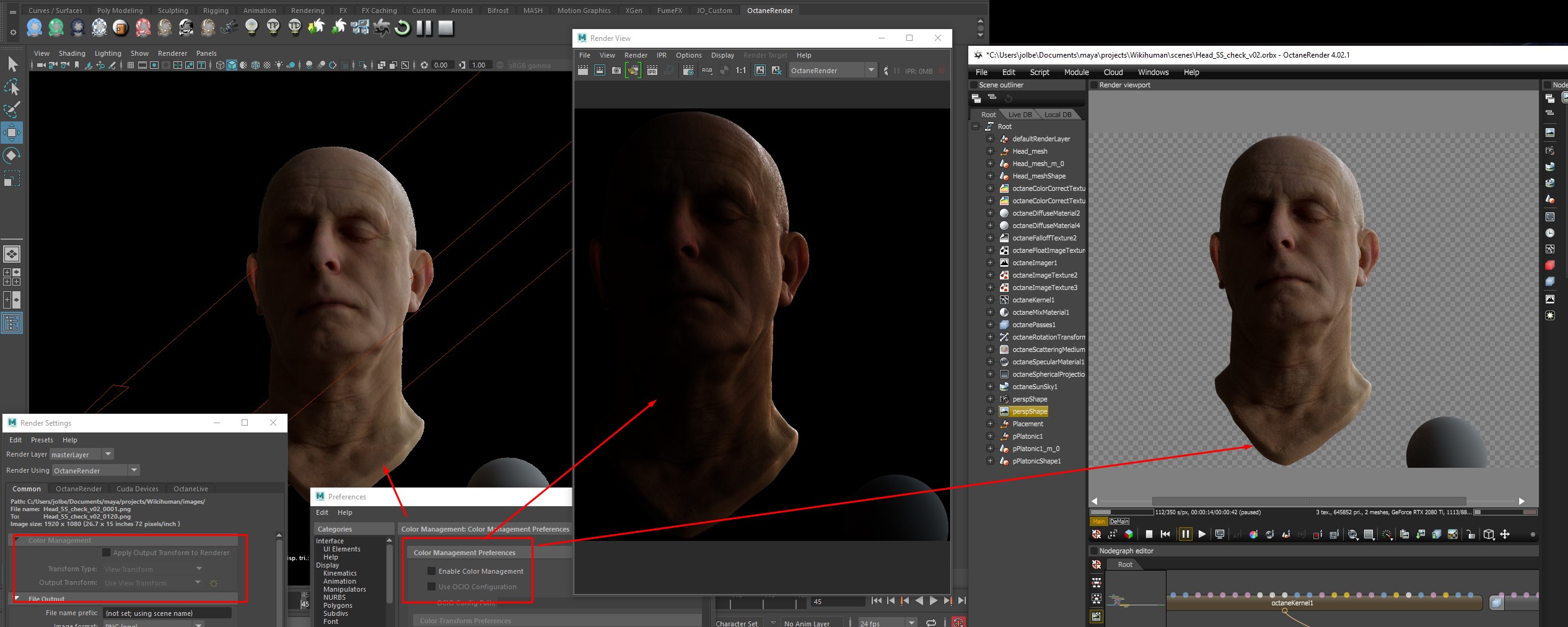Image resolution: width=1568 pixels, height=627 pixels.
Task: Open the Live DB tab
Action: [1020, 115]
